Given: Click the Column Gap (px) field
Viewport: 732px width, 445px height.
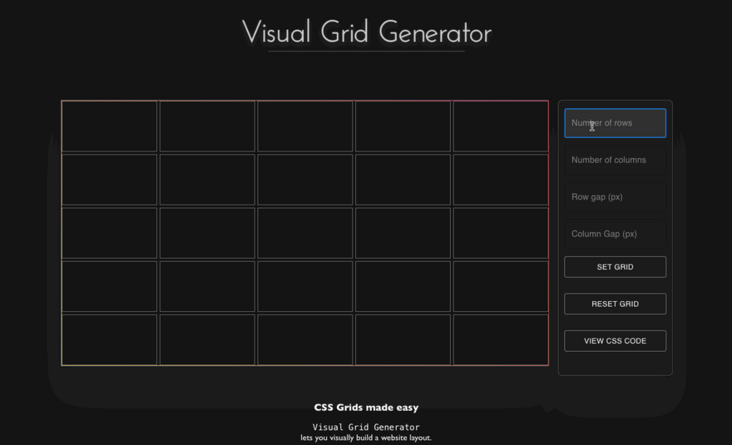Looking at the screenshot, I should [614, 234].
